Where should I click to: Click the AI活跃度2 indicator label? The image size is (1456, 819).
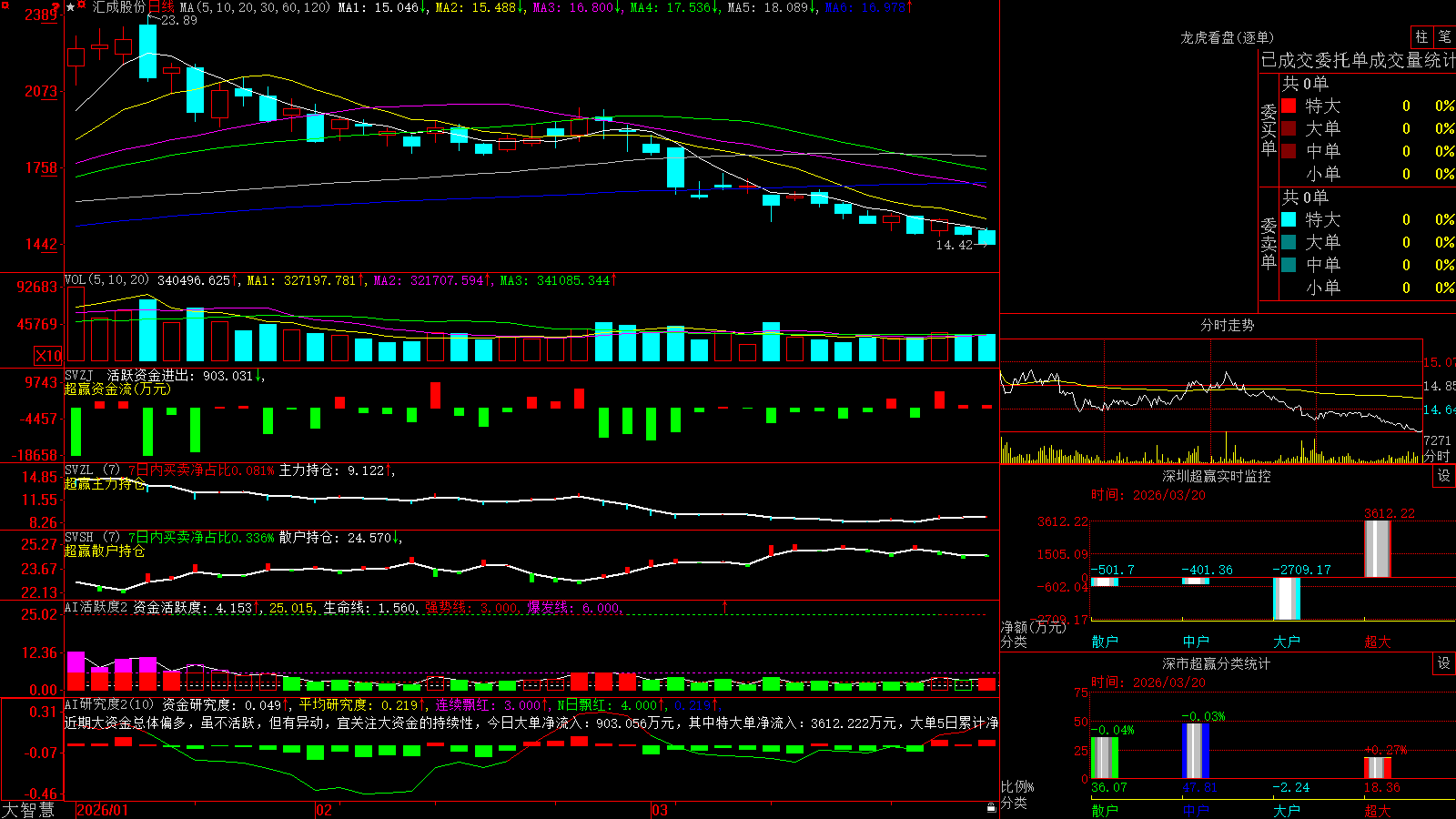(96, 607)
